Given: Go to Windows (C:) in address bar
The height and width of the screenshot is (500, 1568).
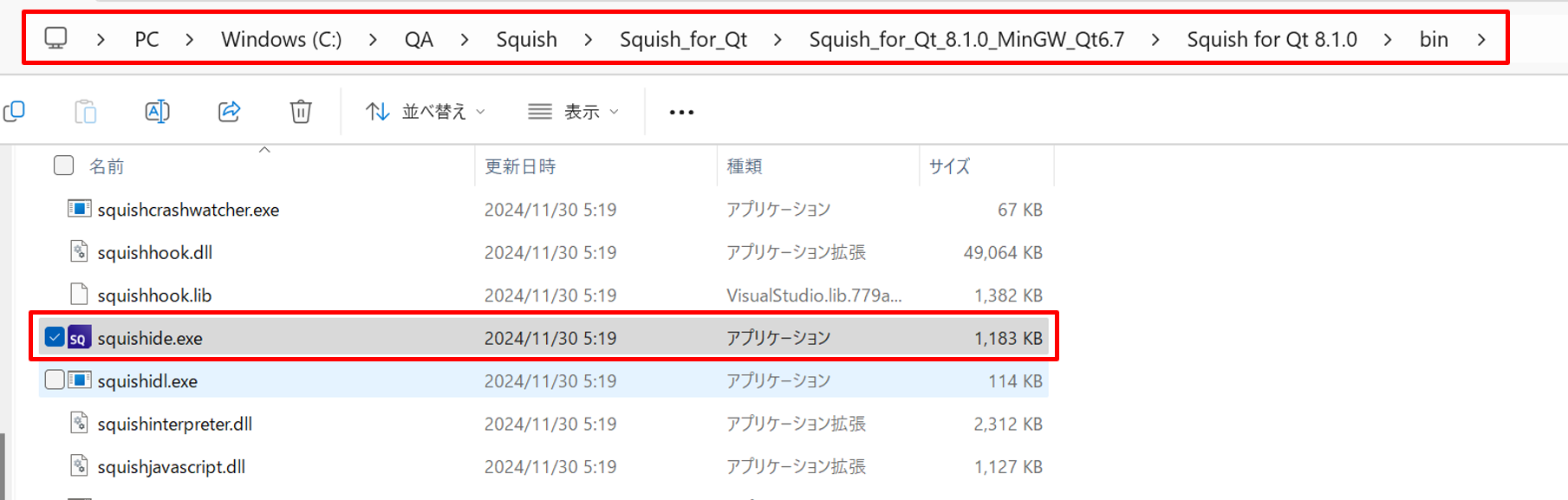Looking at the screenshot, I should (x=281, y=40).
